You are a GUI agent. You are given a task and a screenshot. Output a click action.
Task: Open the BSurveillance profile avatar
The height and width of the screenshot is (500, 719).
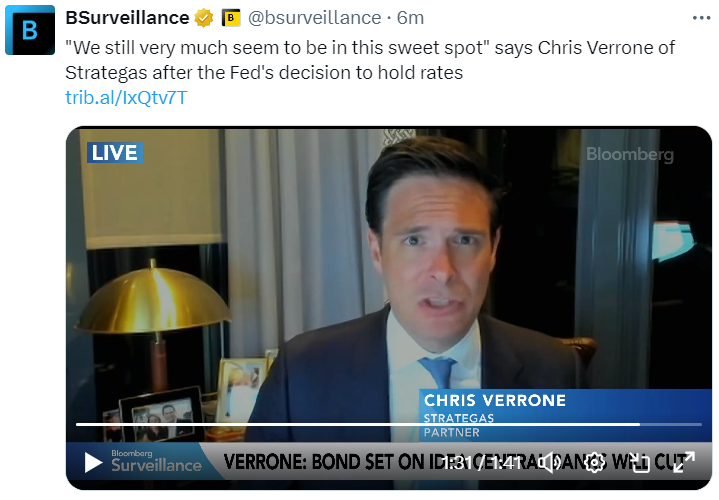pyautogui.click(x=30, y=30)
